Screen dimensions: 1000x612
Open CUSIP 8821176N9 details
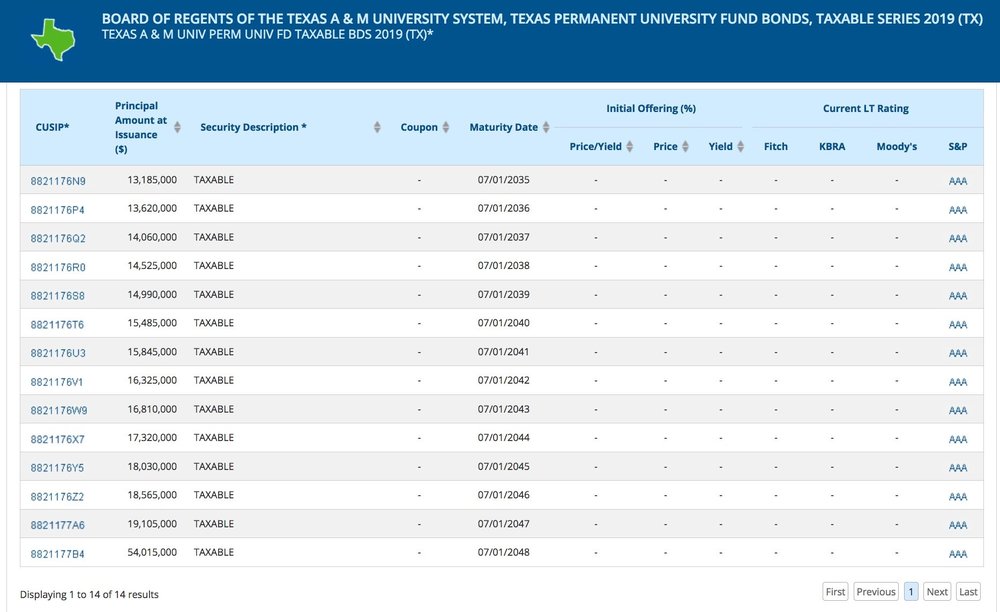tap(58, 181)
